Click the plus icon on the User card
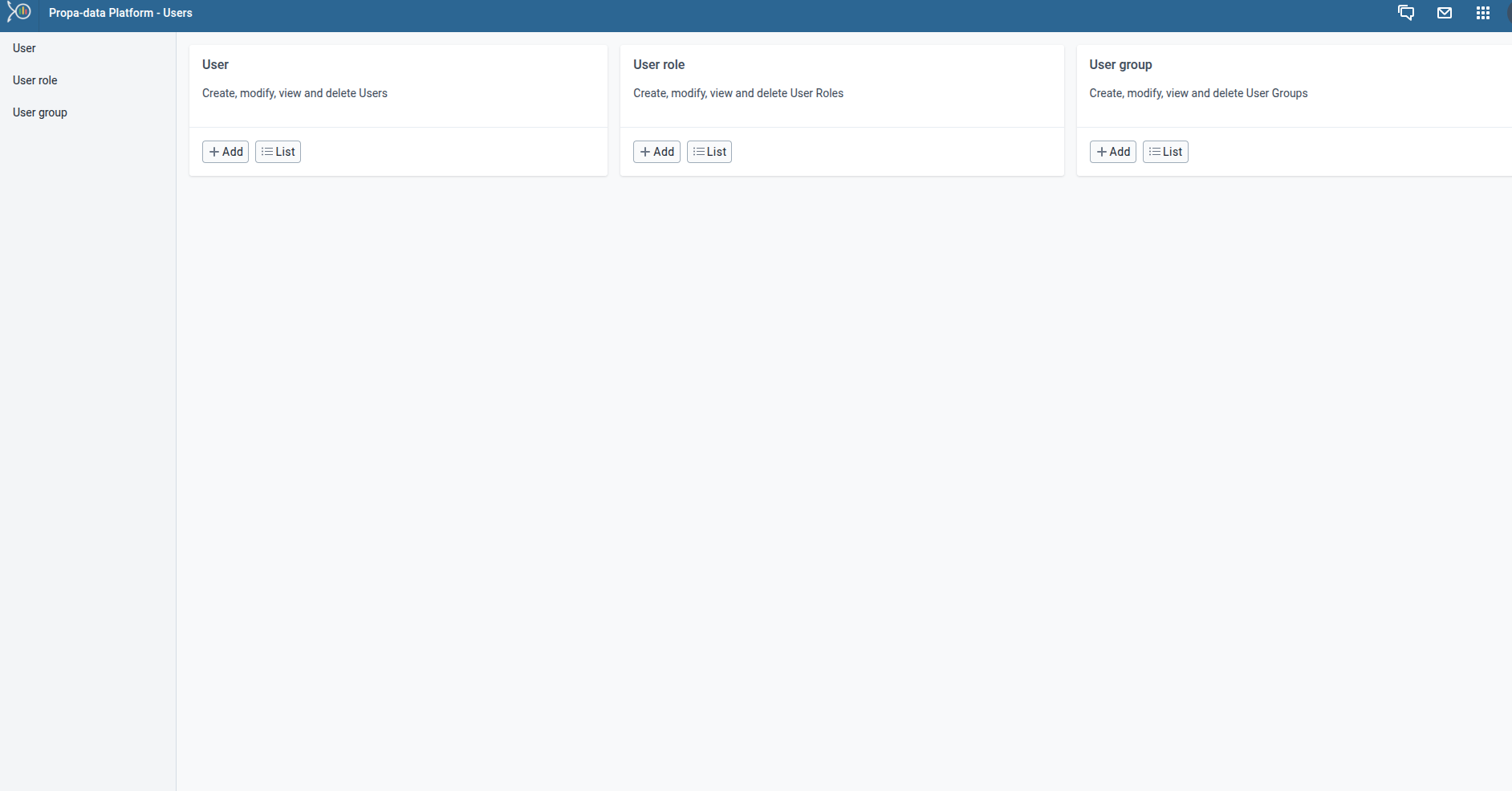Screen dimensions: 1512x791 pos(213,151)
